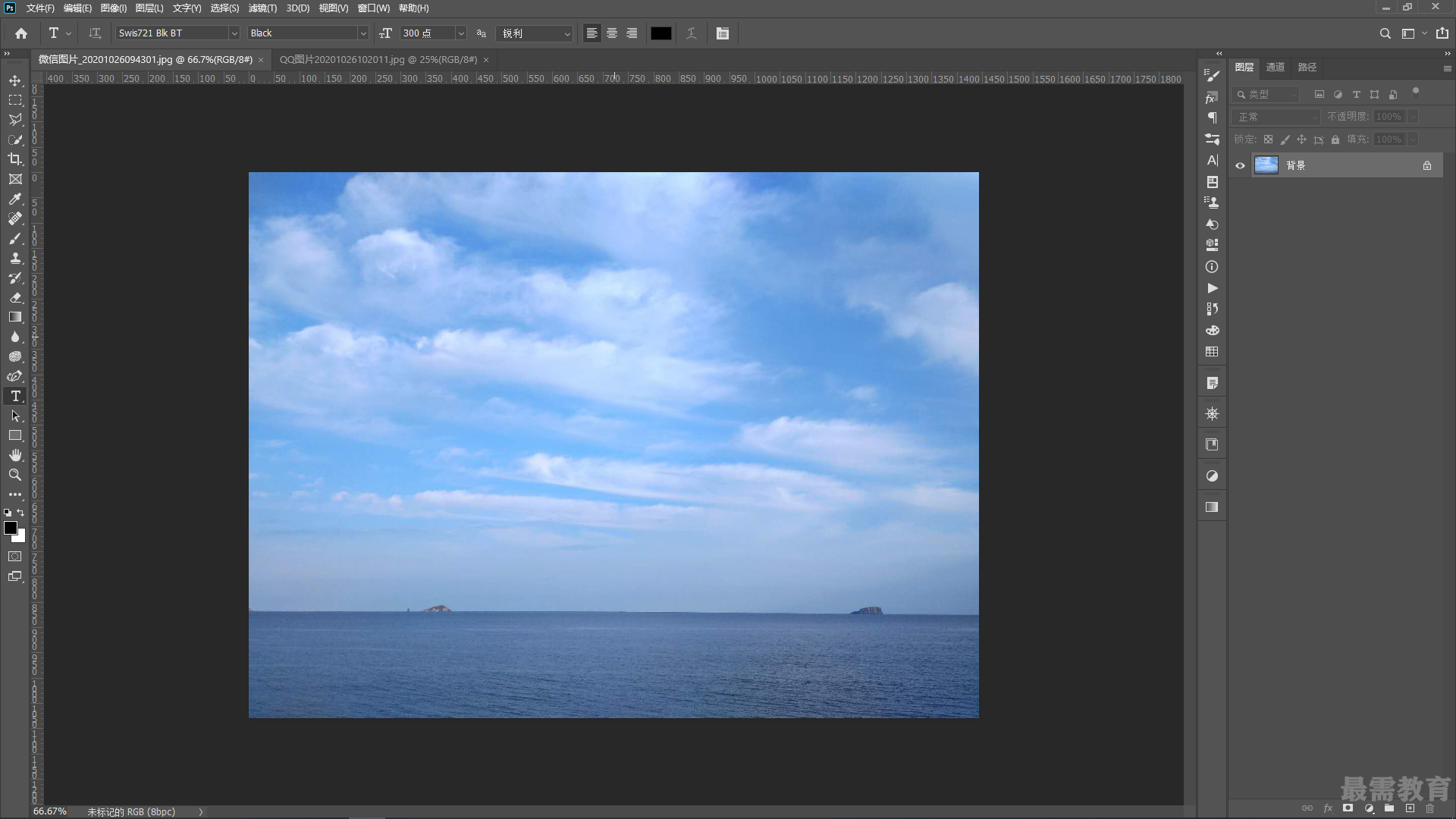Open the Type tool preset picker arrow
1456x819 pixels.
click(68, 33)
